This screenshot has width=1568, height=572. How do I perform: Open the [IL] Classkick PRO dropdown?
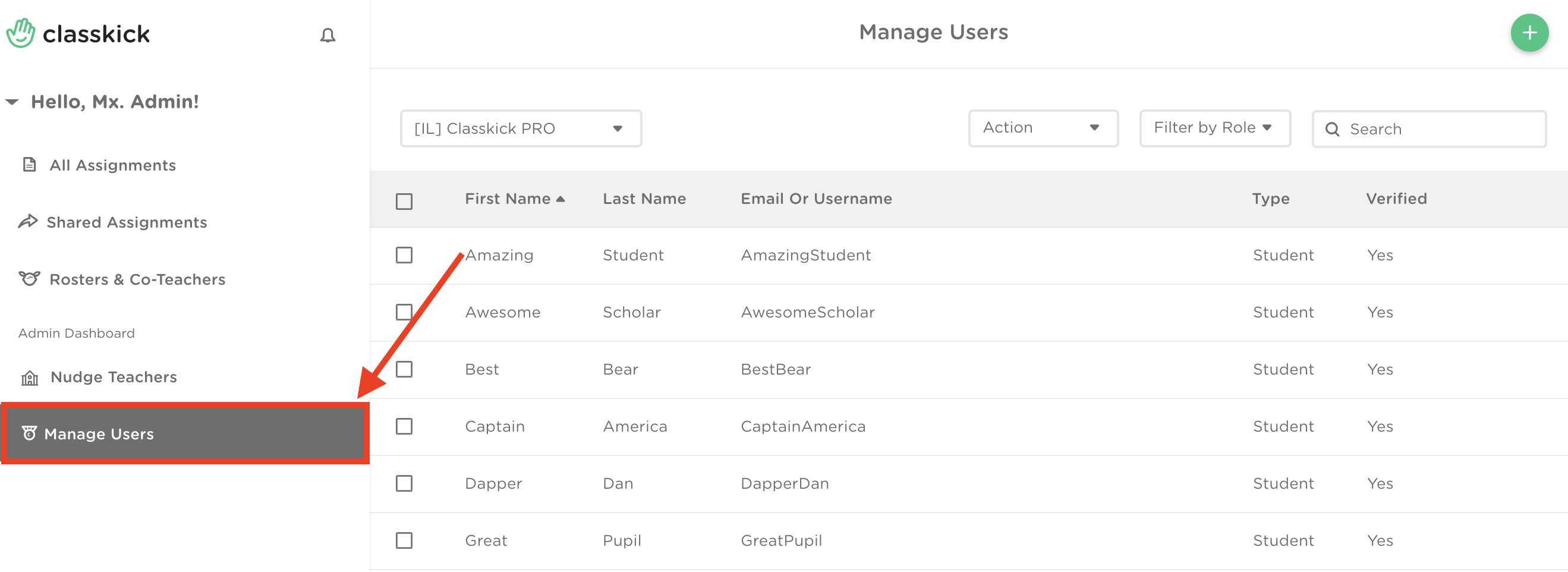[x=521, y=128]
